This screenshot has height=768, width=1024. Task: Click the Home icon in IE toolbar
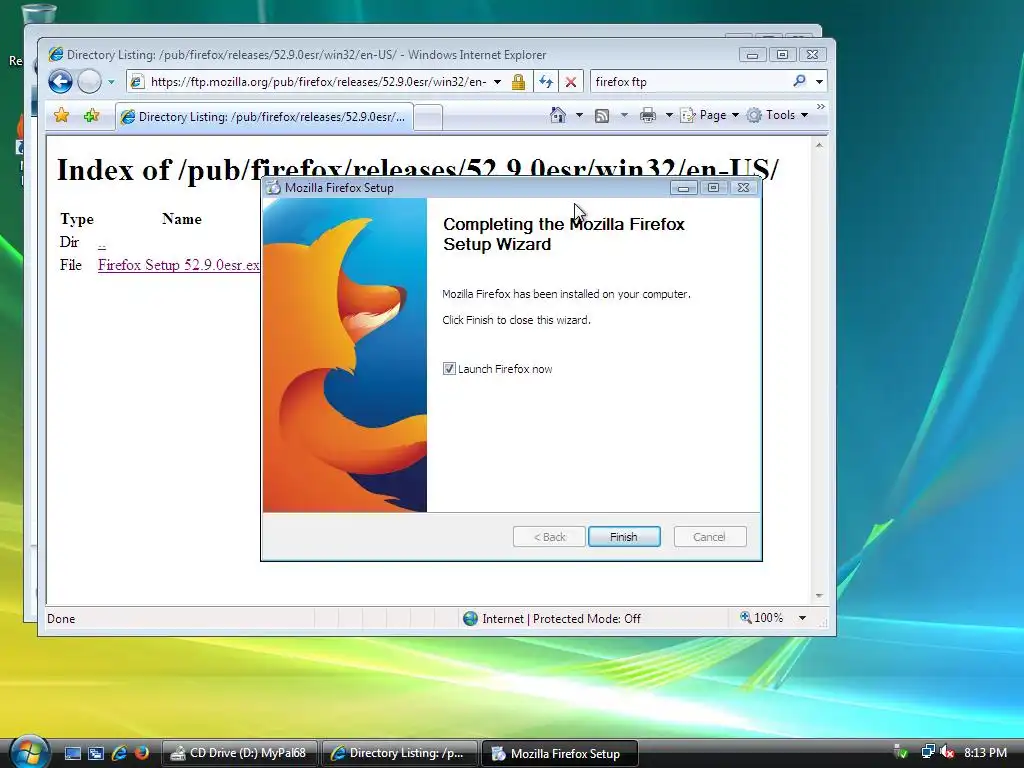(558, 115)
